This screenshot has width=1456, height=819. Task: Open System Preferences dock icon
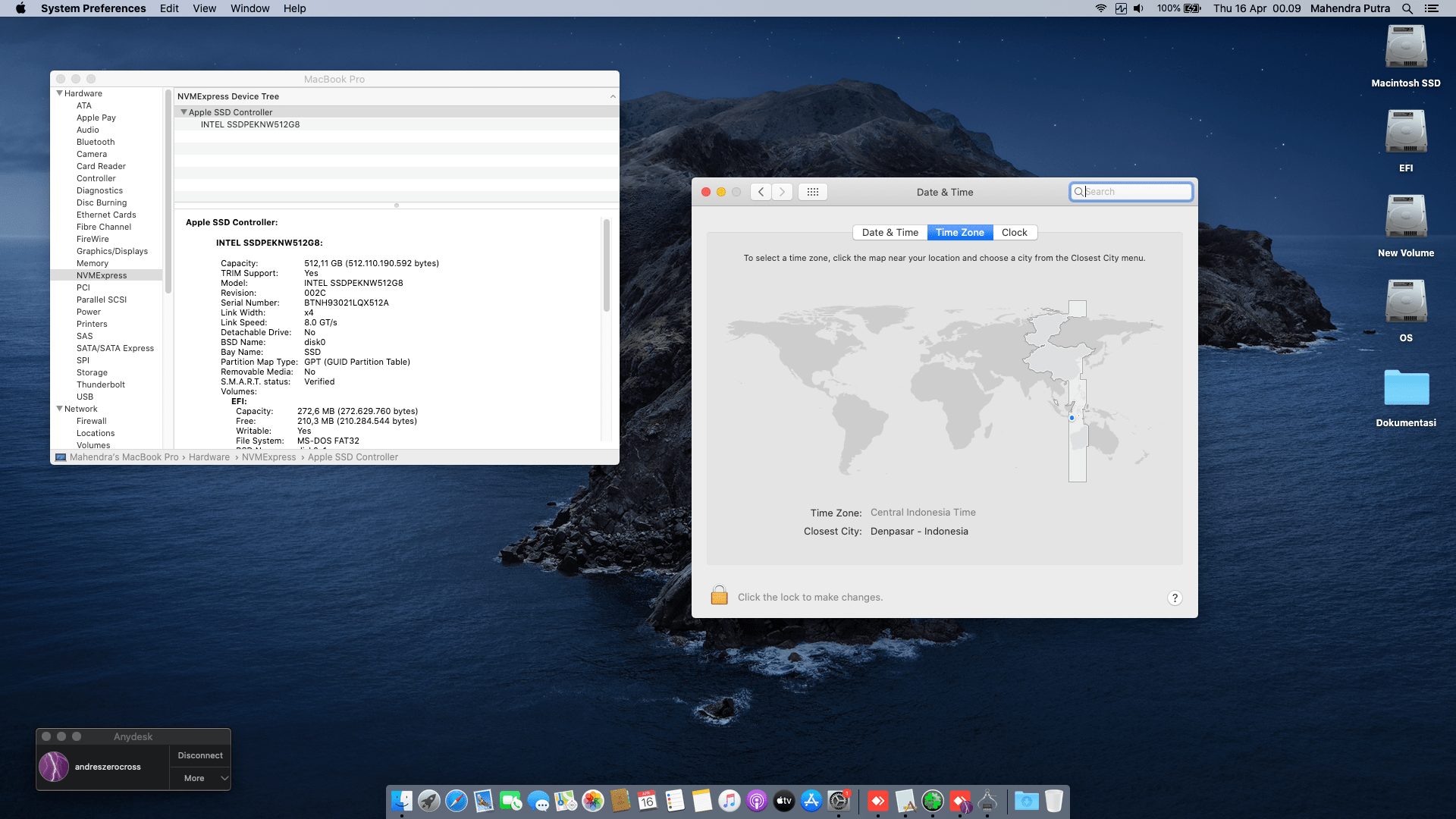coord(839,801)
